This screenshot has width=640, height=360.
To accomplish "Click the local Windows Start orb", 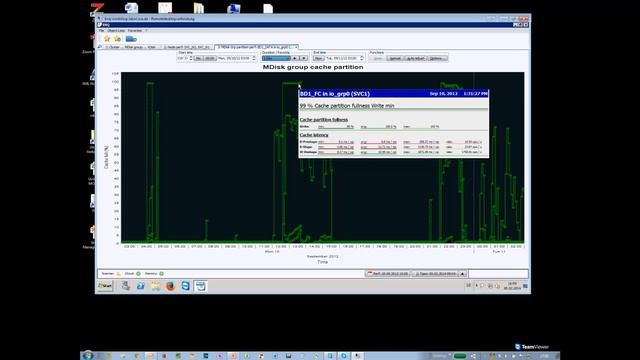I will [87, 356].
